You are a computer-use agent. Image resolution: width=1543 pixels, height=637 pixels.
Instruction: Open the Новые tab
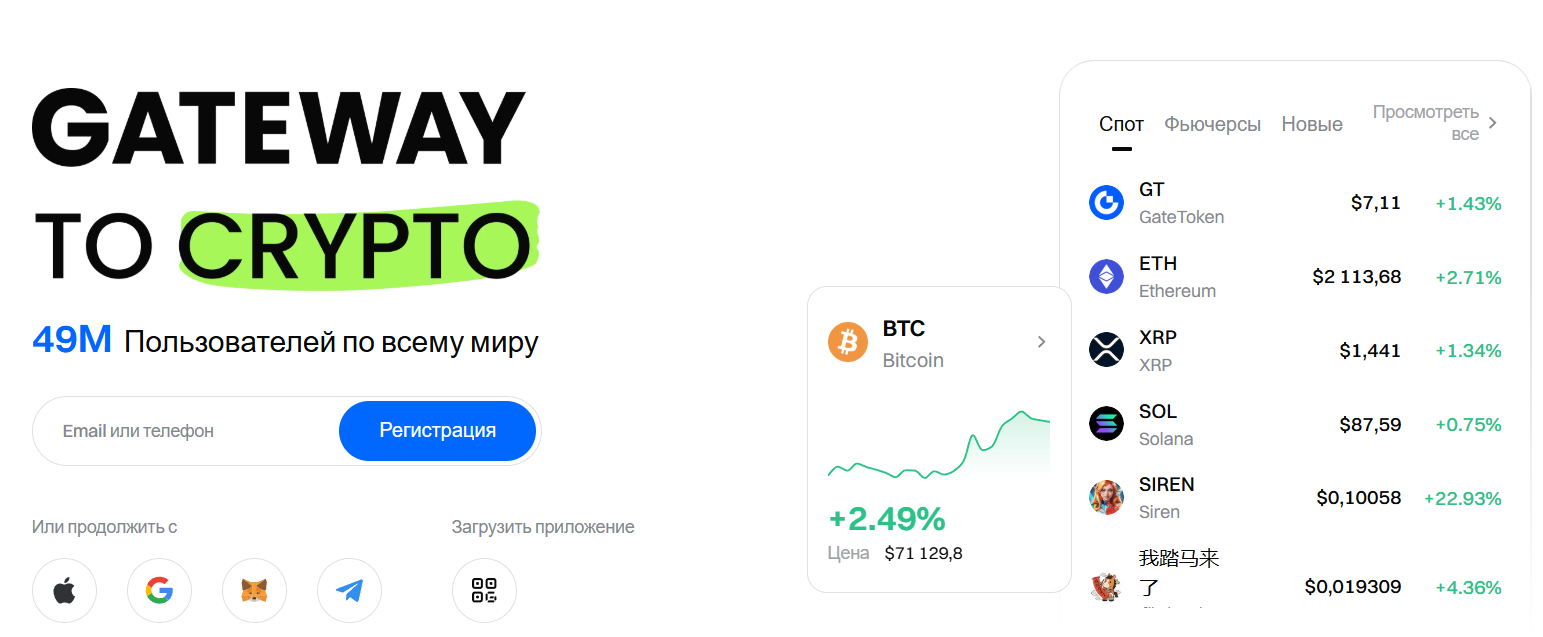point(1311,123)
